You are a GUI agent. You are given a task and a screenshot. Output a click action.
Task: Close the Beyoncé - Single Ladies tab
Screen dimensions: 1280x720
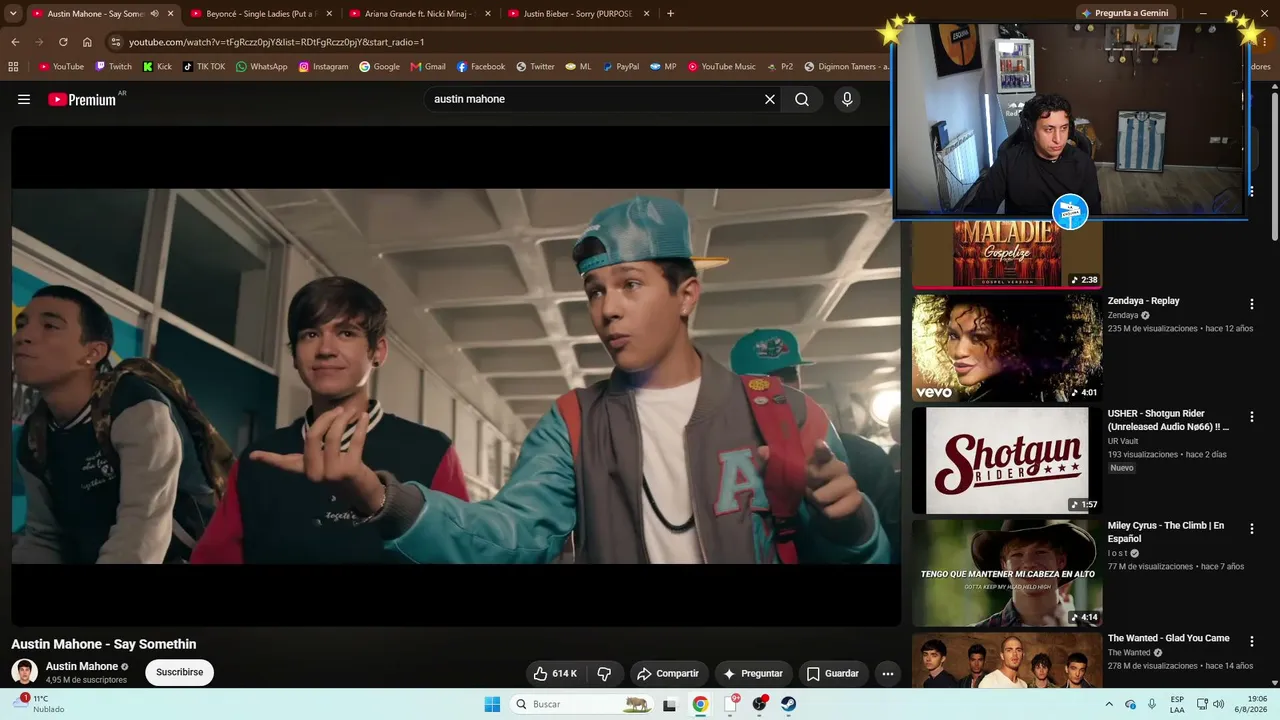[328, 14]
